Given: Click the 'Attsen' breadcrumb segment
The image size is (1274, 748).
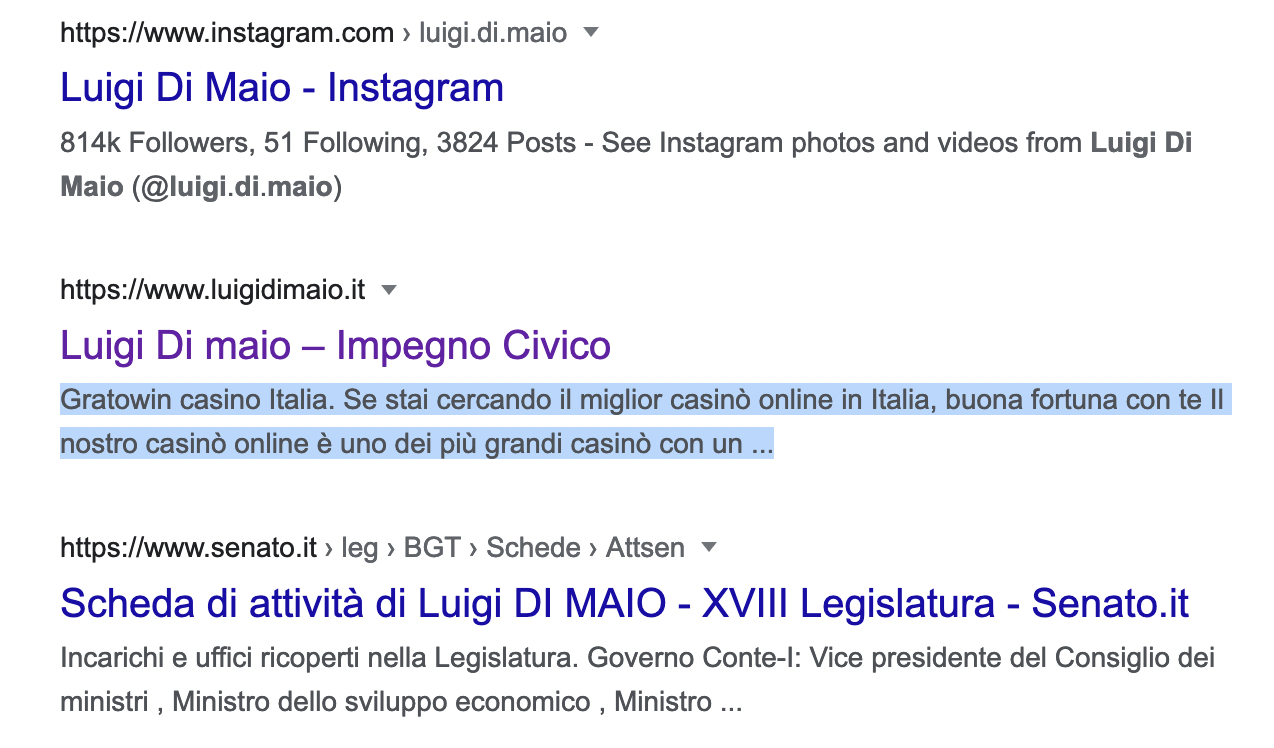Looking at the screenshot, I should 644,548.
